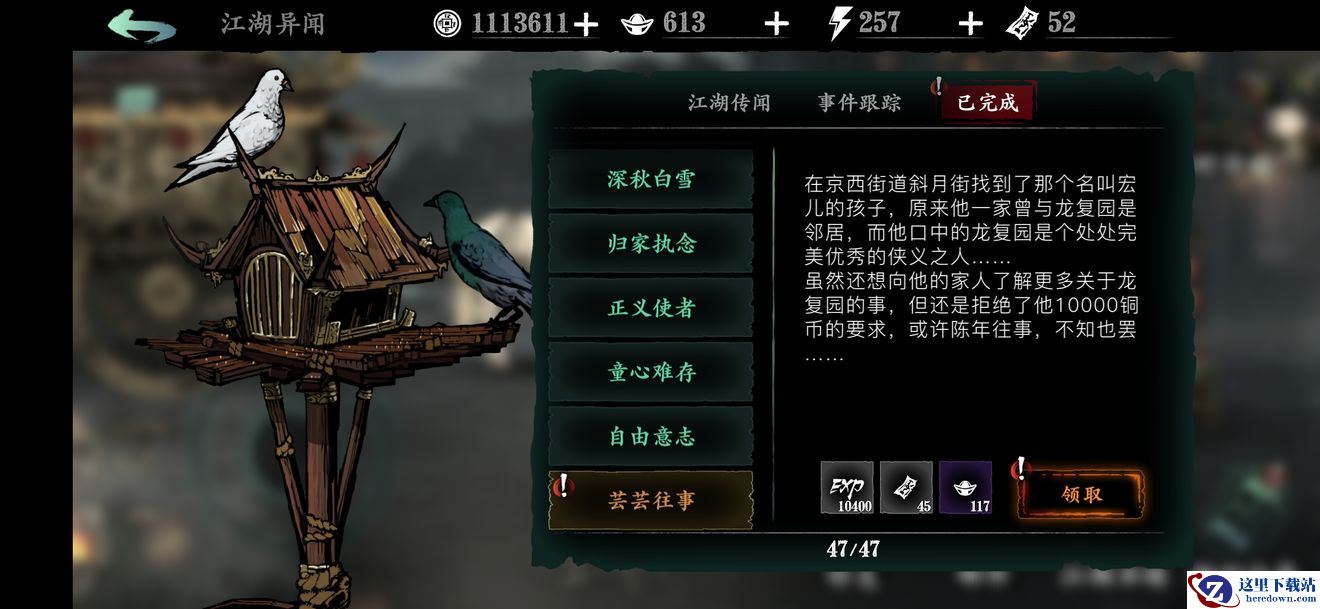The width and height of the screenshot is (1320, 609).
Task: Open the 事件跟踪 tab
Action: pyautogui.click(x=859, y=103)
